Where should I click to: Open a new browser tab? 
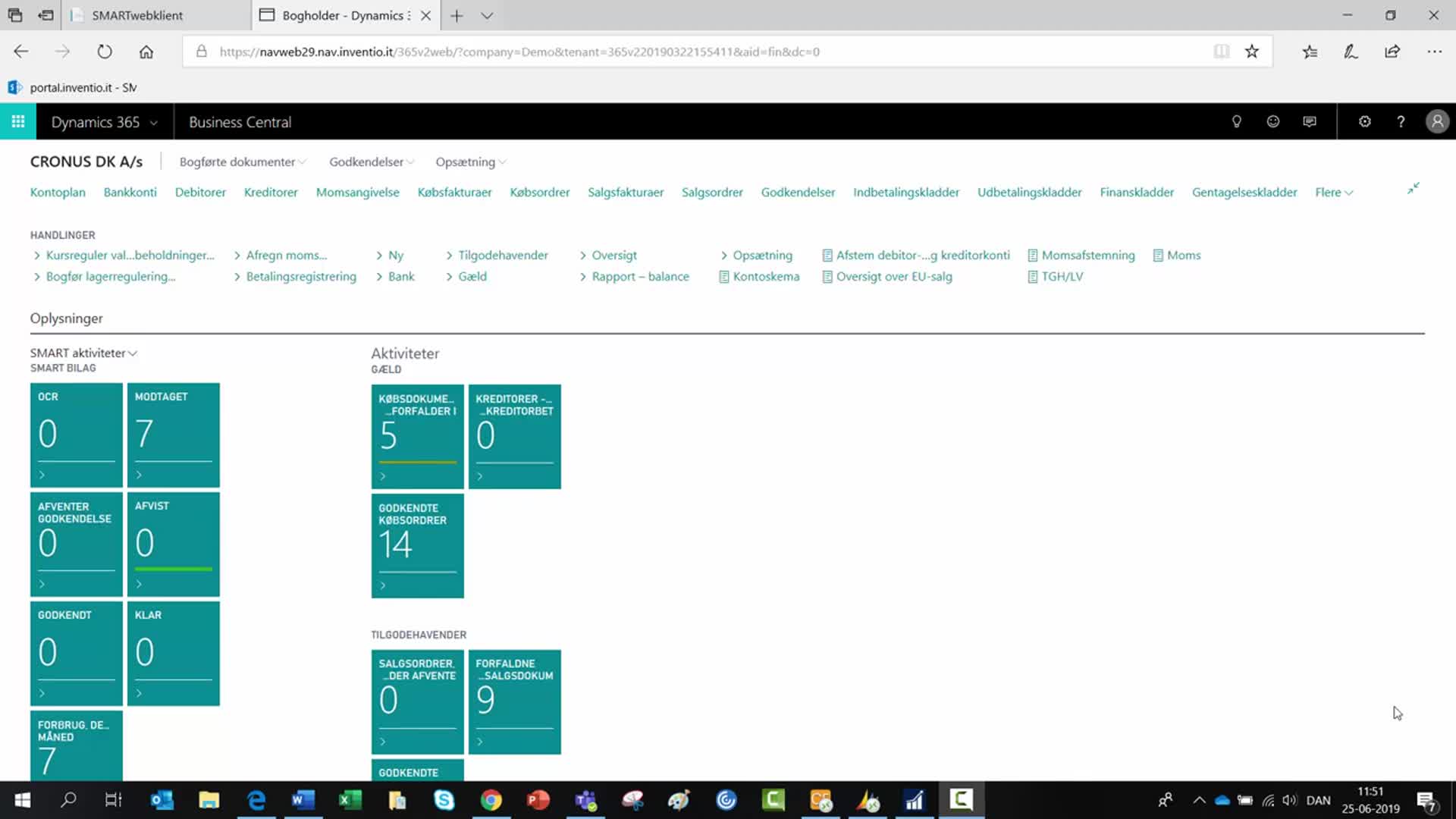pos(457,15)
